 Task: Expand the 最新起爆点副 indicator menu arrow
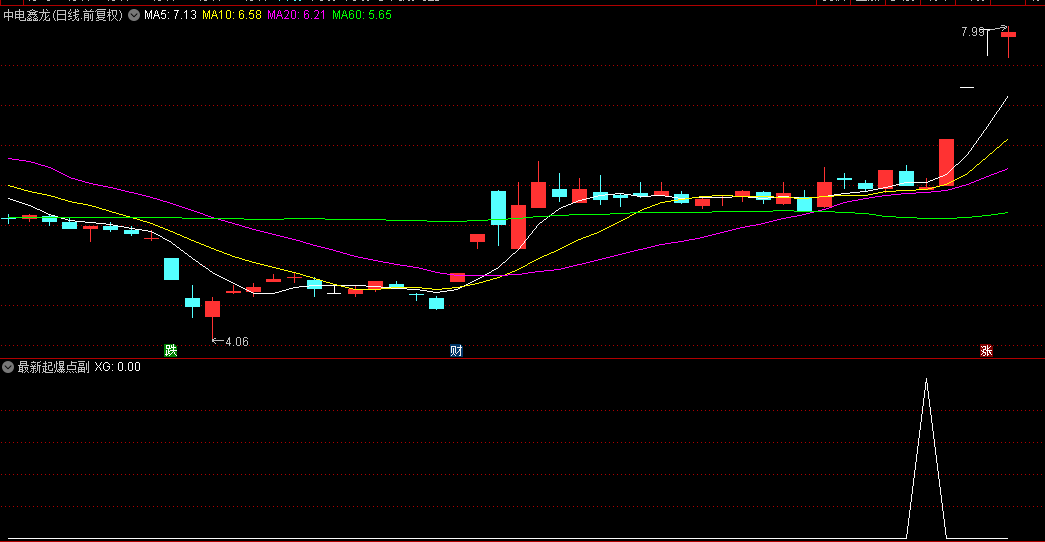[x=8, y=367]
